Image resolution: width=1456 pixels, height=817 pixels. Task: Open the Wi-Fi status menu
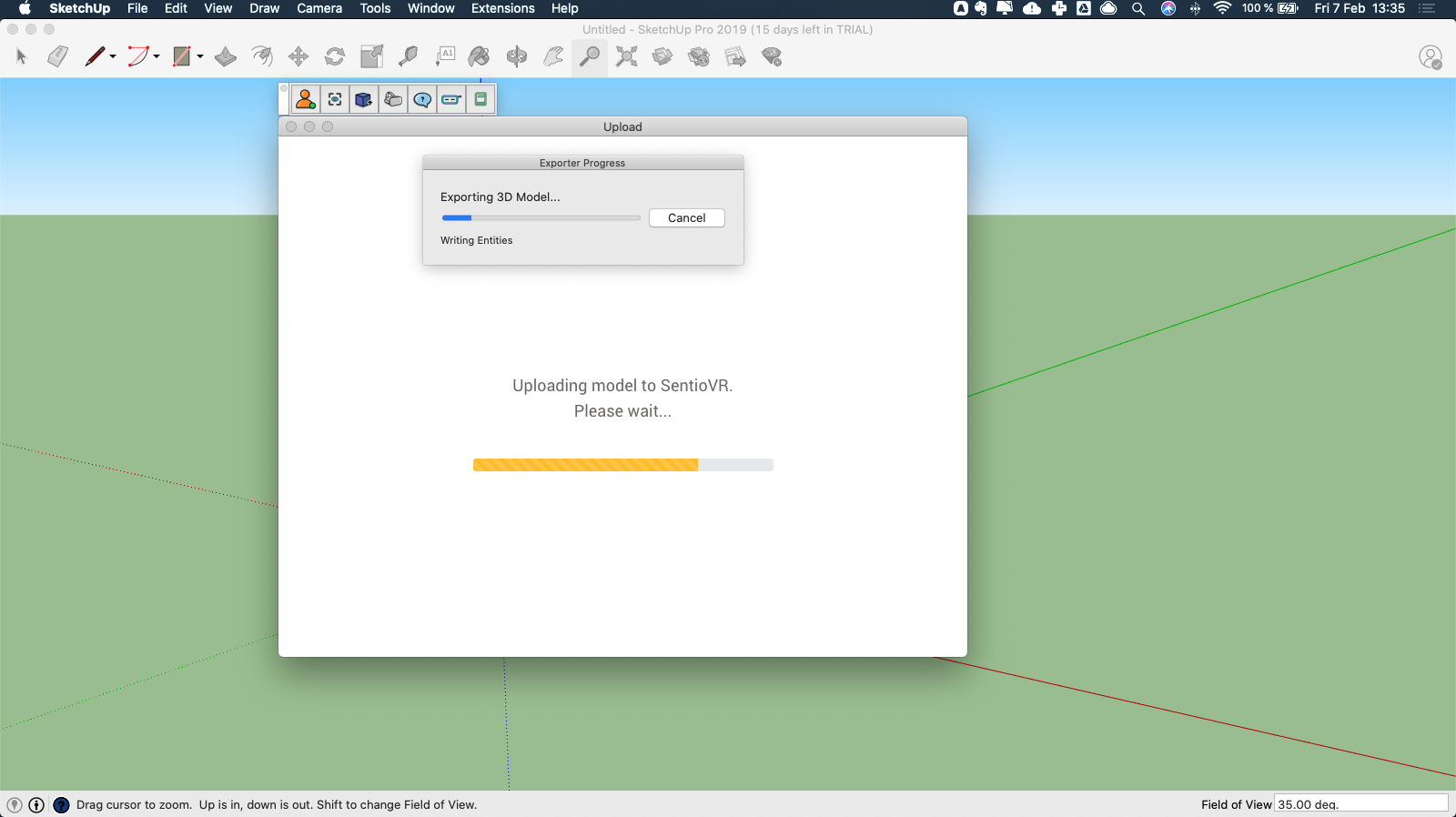pos(1222,8)
